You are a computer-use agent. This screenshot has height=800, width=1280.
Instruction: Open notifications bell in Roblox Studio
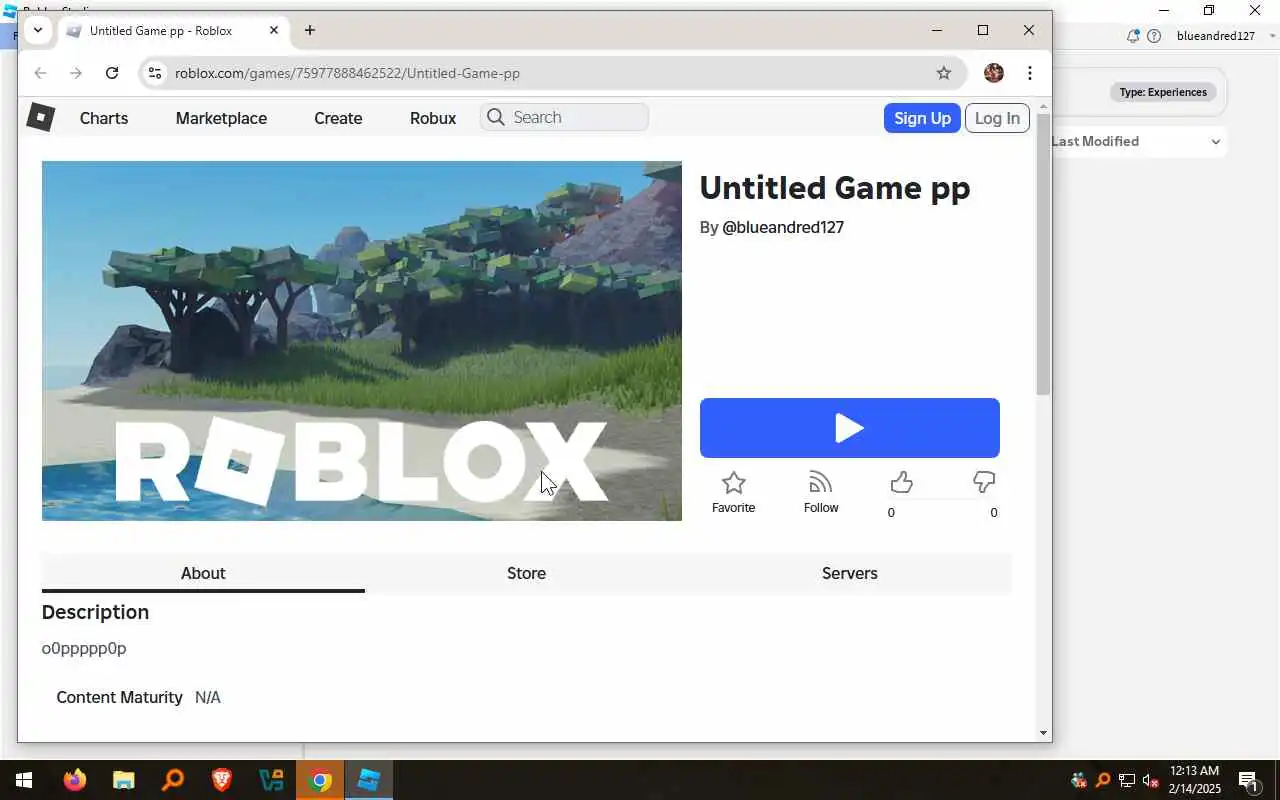point(1133,36)
